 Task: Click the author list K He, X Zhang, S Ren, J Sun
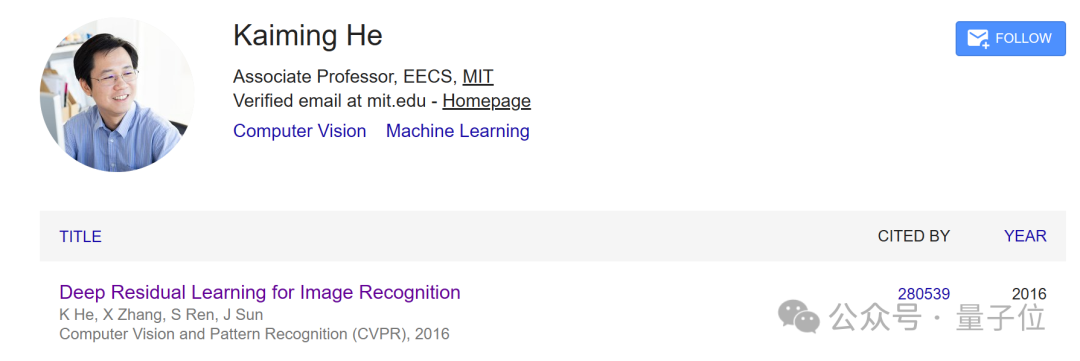(x=161, y=316)
